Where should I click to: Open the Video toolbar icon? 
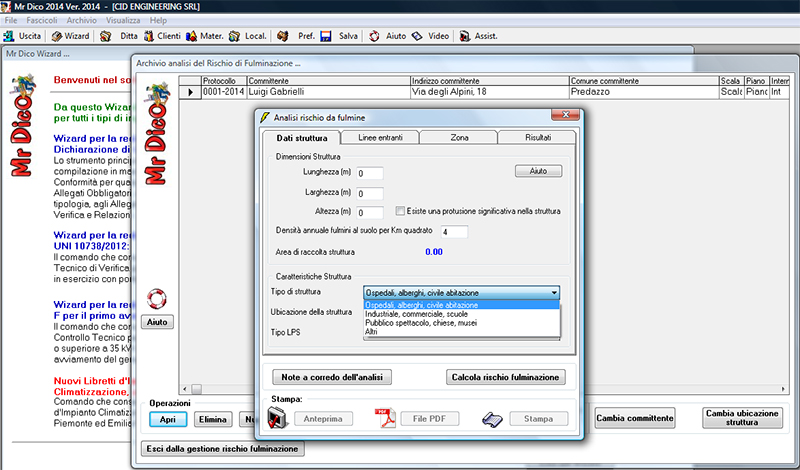(x=417, y=36)
